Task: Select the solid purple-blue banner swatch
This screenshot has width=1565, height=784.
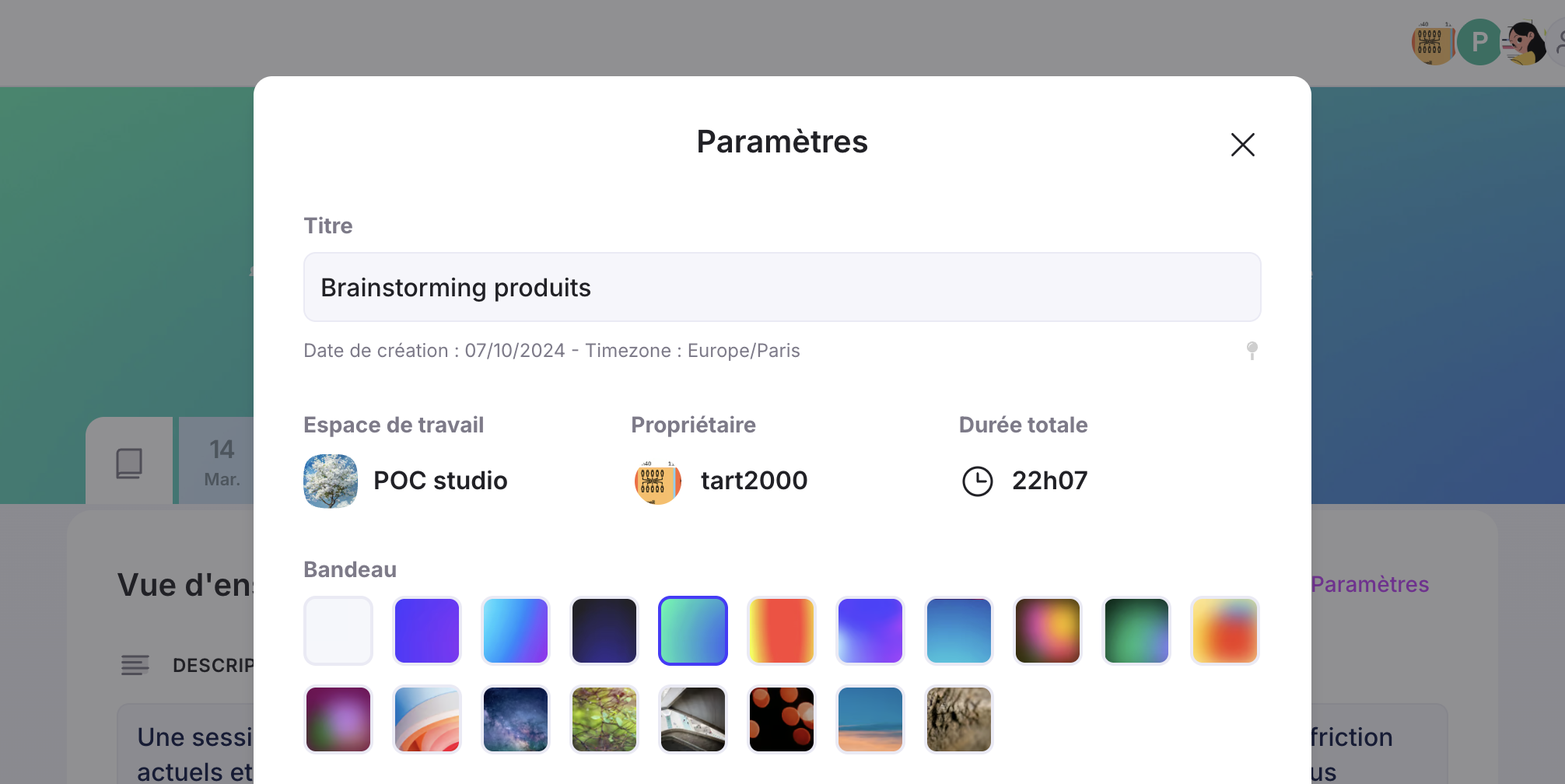Action: (427, 631)
